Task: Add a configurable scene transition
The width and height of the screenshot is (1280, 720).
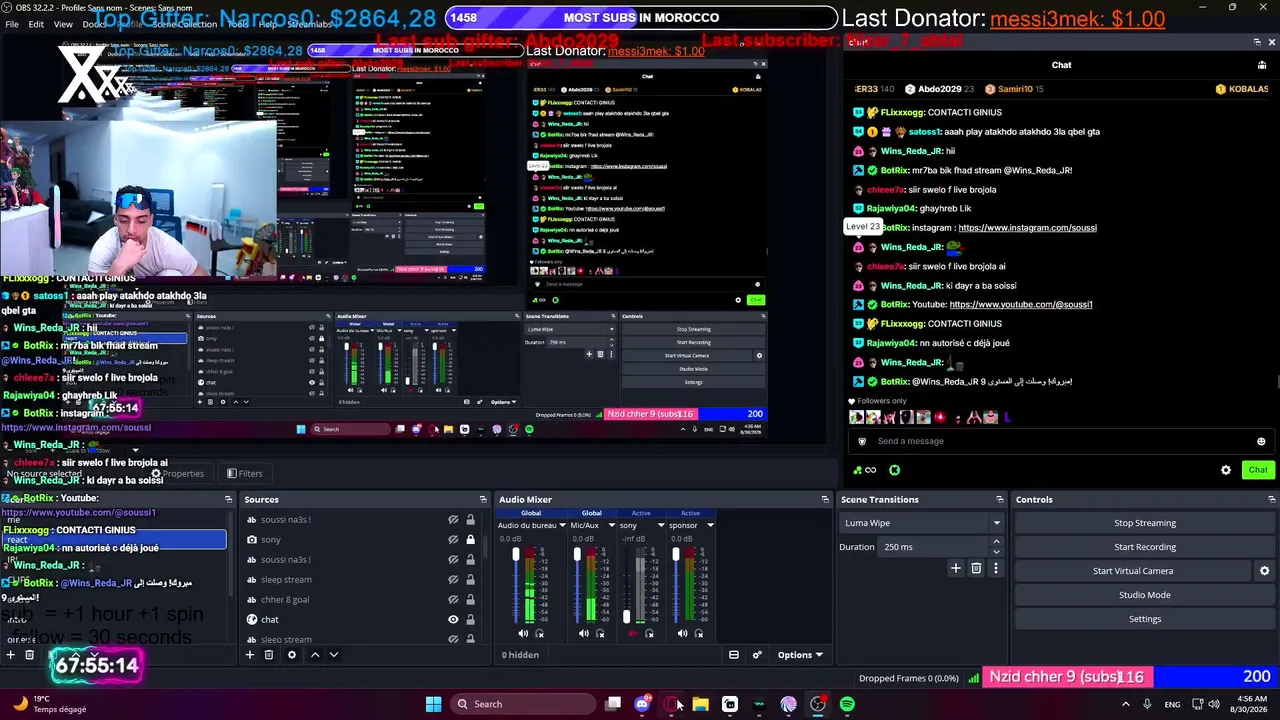Action: click(956, 568)
